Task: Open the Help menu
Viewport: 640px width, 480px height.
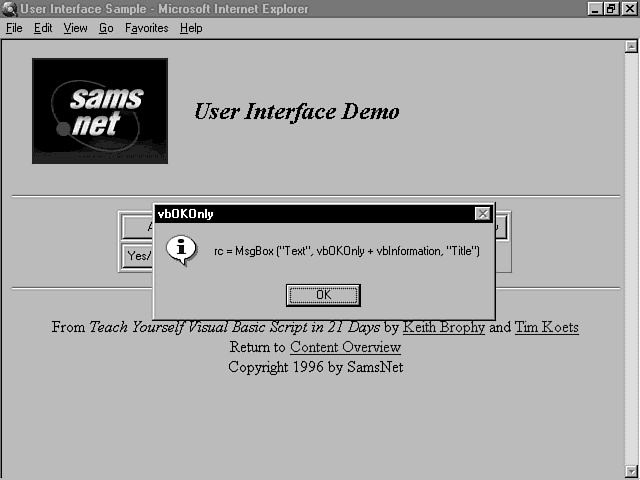Action: (191, 28)
